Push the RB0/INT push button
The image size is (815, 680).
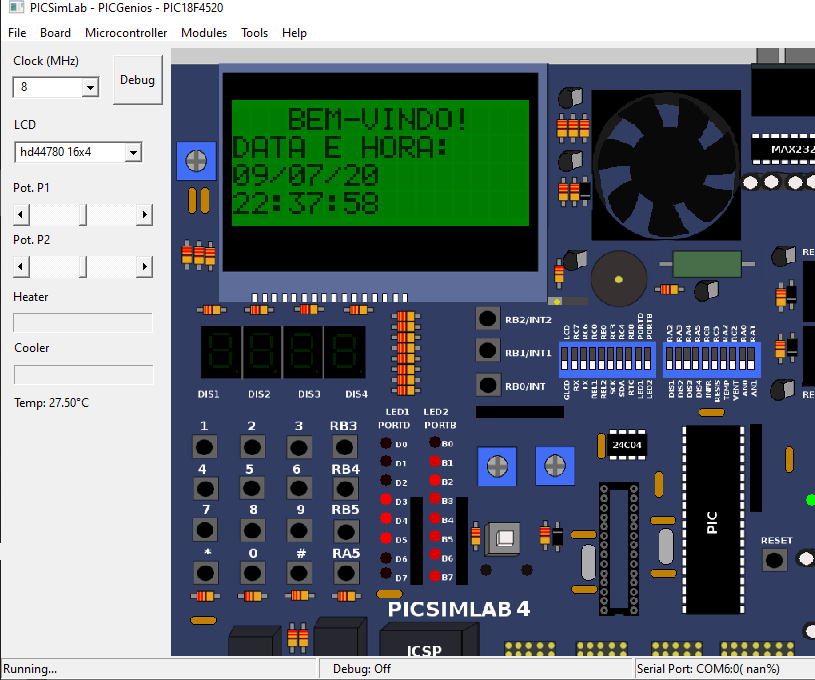pyautogui.click(x=488, y=385)
